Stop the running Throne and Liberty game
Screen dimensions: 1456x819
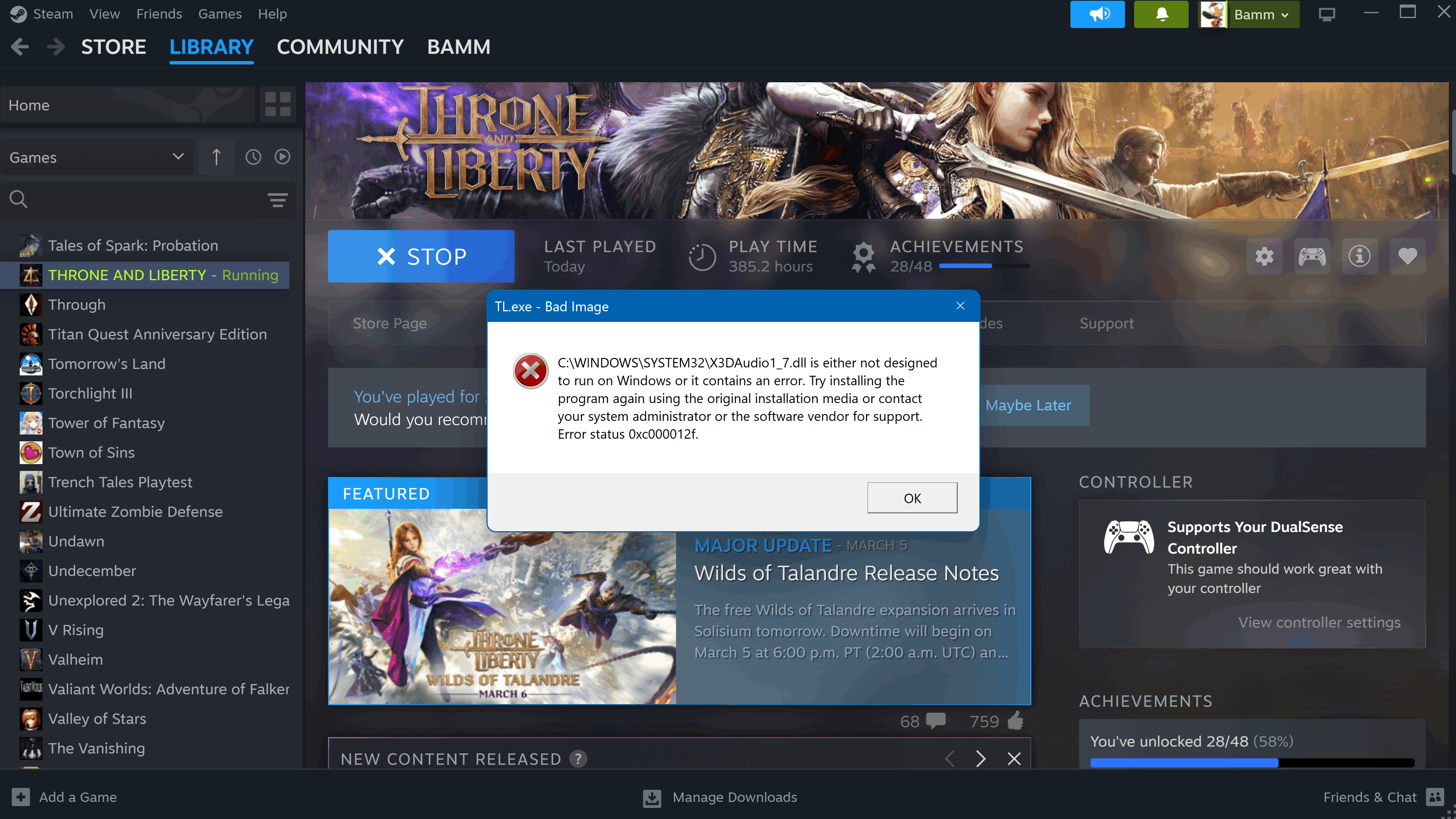[421, 257]
